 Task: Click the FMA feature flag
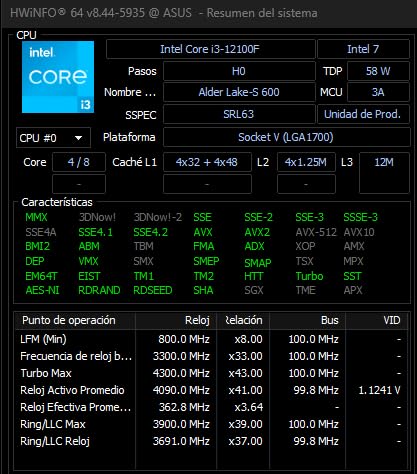204,246
